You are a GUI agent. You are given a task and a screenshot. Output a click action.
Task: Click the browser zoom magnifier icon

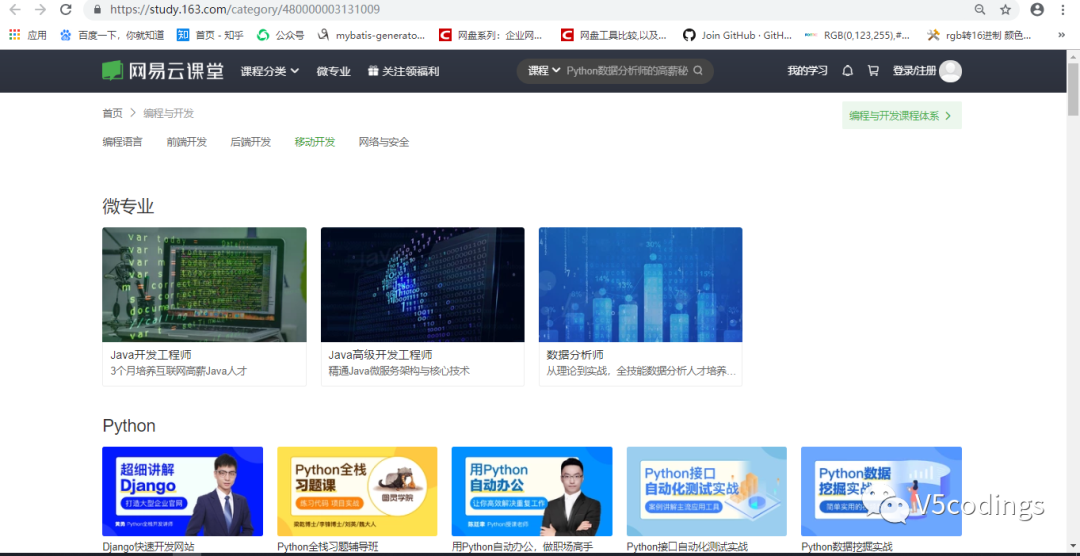point(979,10)
